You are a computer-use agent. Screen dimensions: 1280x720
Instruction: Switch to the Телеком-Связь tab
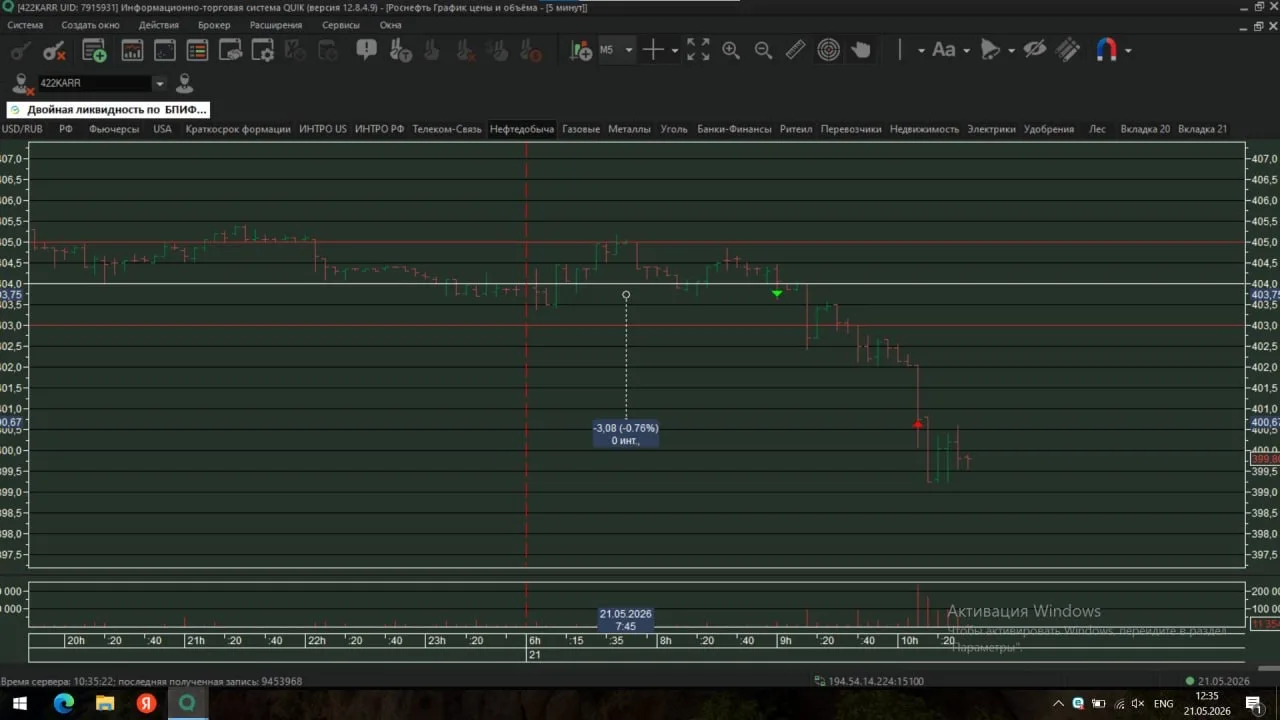tap(447, 129)
